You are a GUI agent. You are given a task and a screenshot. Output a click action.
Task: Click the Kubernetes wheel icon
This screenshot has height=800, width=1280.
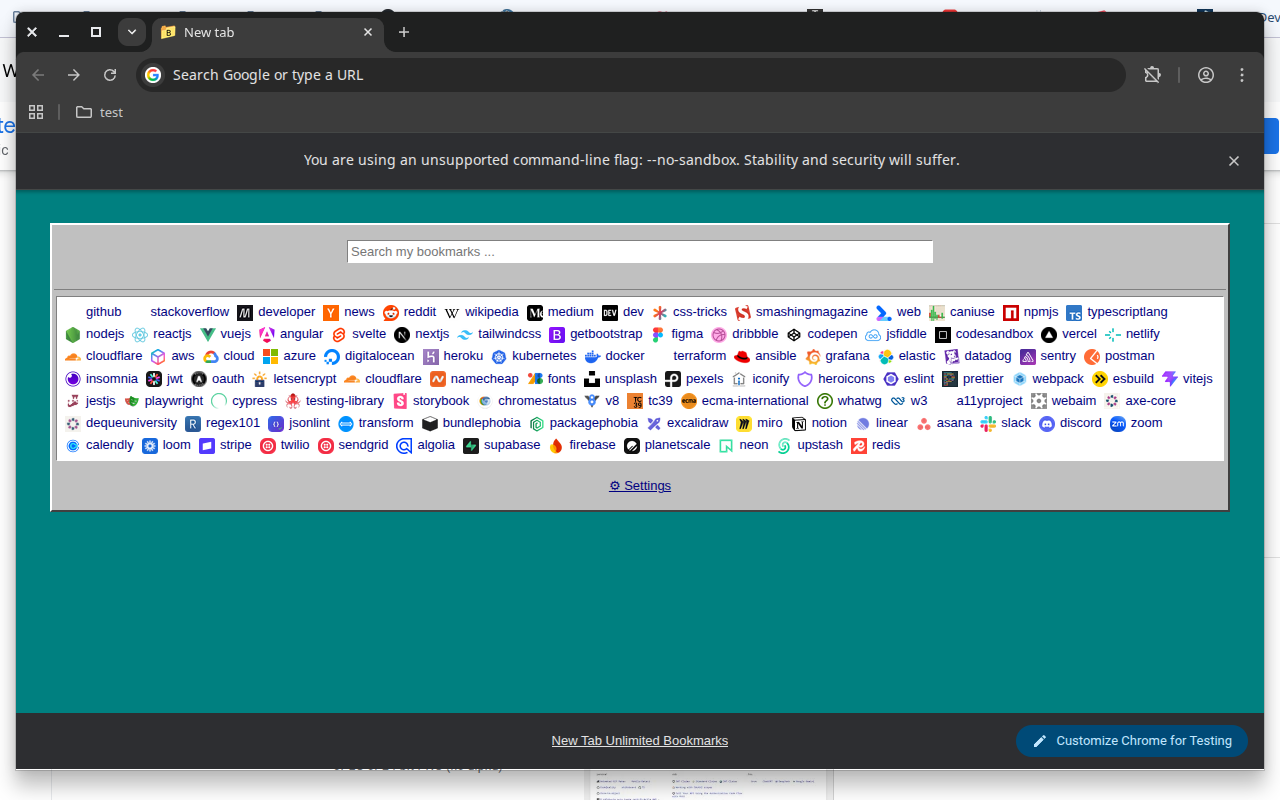[499, 357]
